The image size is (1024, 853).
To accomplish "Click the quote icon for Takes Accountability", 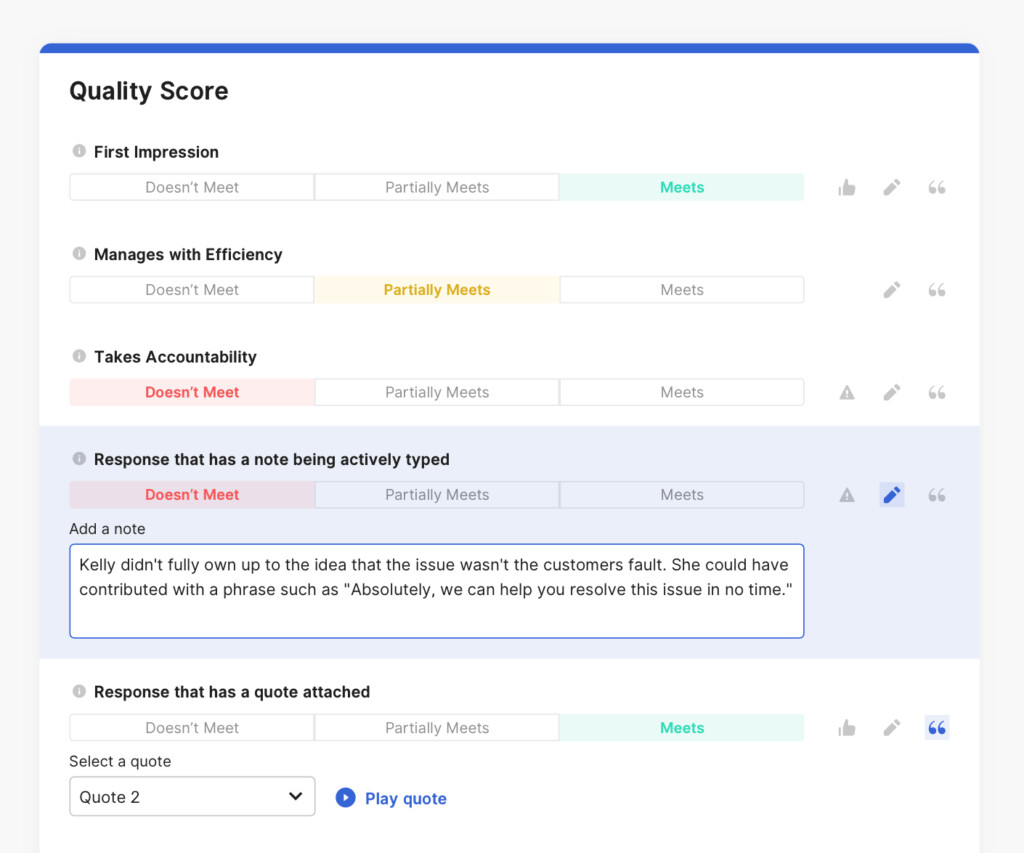I will point(937,392).
